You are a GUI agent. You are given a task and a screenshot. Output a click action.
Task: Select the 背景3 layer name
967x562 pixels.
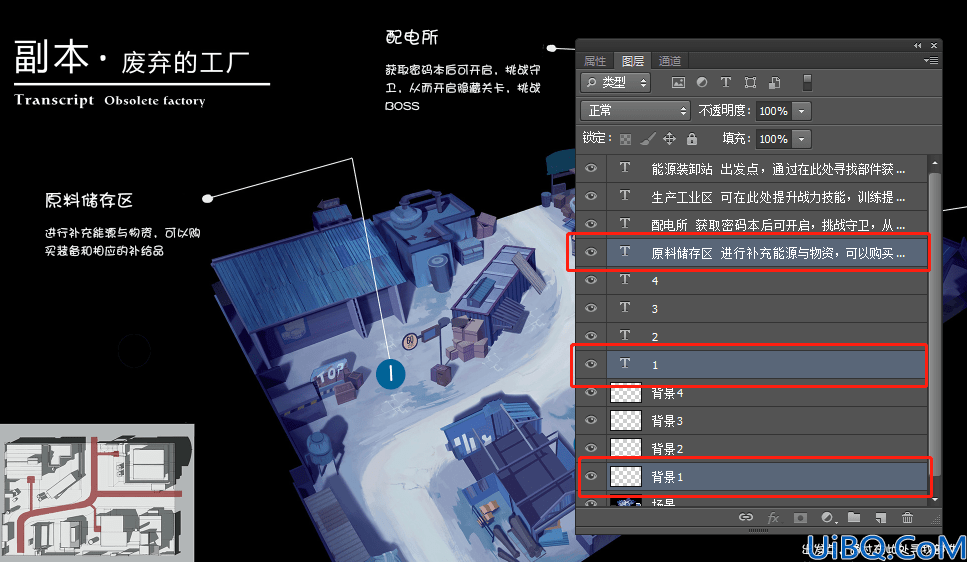click(x=667, y=421)
